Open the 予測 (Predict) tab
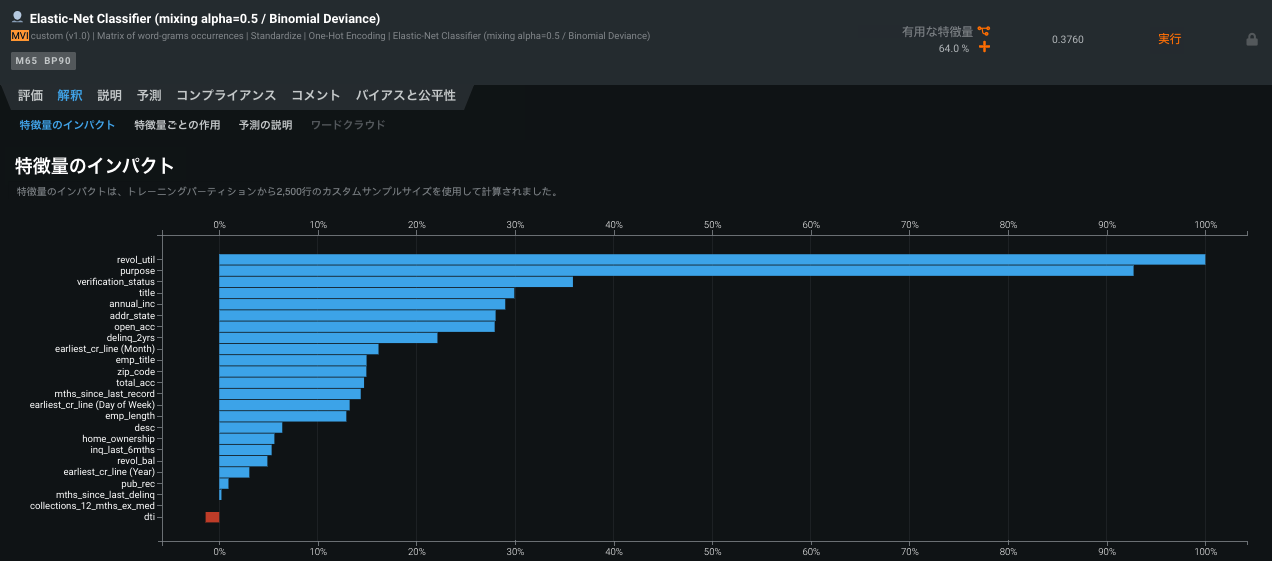 coord(149,96)
